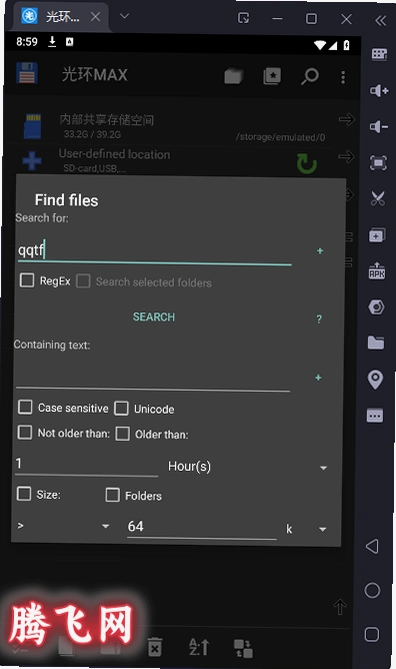396x669 pixels.
Task: Open internal shared storage arrow
Action: coord(346,119)
